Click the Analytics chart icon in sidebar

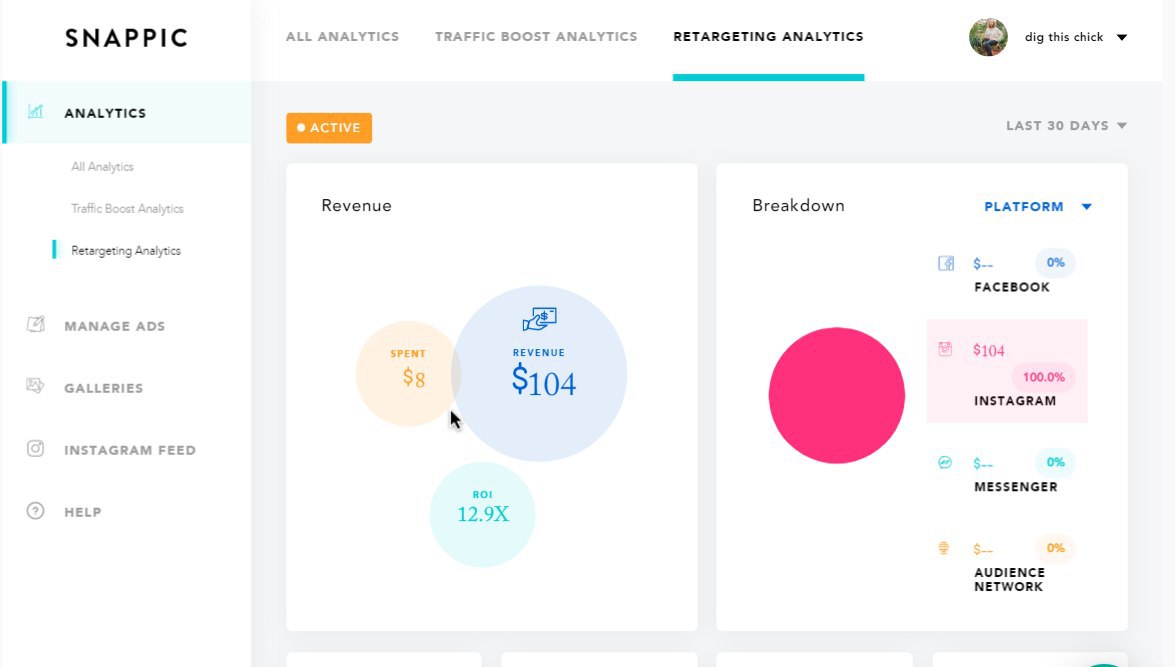click(x=36, y=112)
